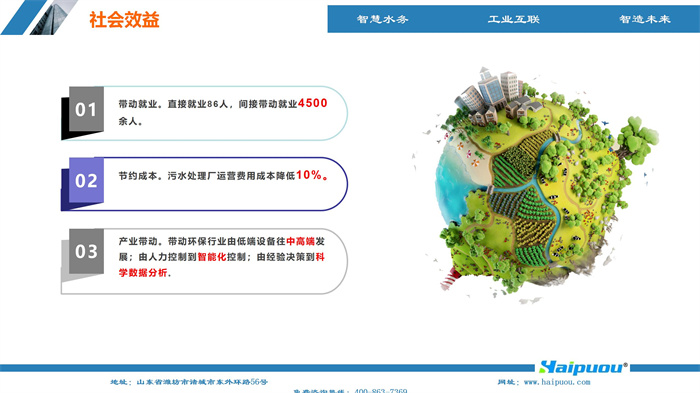The height and width of the screenshot is (393, 700).
Task: Select the 产业带动 text box
Action: click(x=222, y=257)
